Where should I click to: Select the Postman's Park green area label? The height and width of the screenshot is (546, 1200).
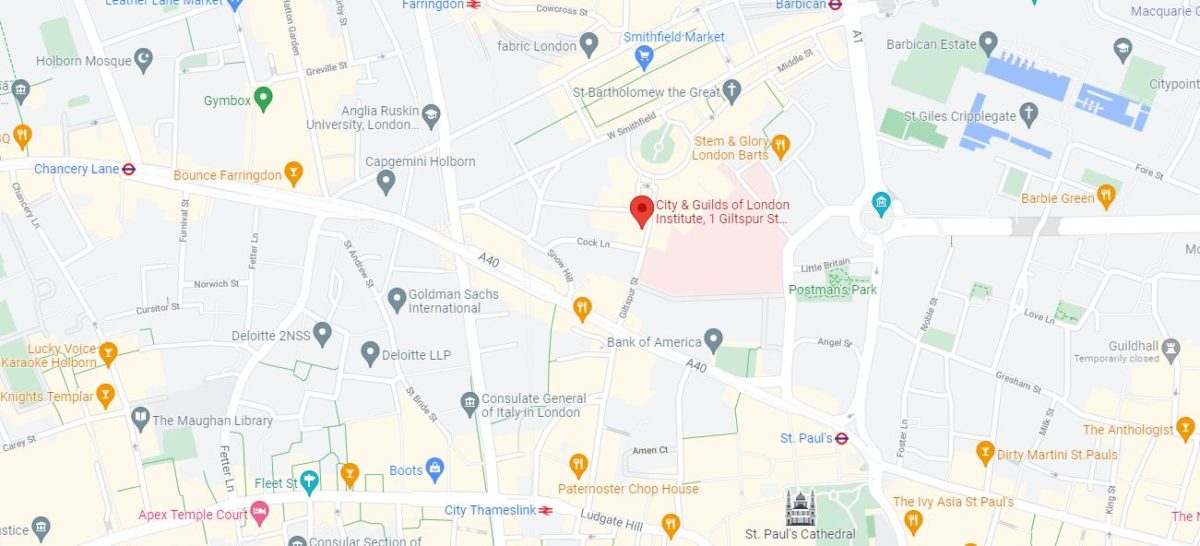(x=833, y=290)
